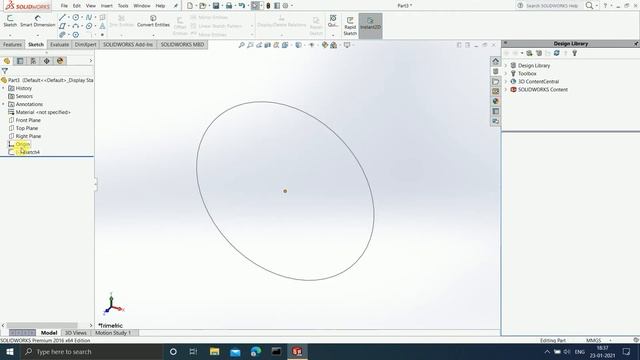Screen dimensions: 640x360
Task: Open File Explorer from Windows taskbar
Action: [x=214, y=351]
